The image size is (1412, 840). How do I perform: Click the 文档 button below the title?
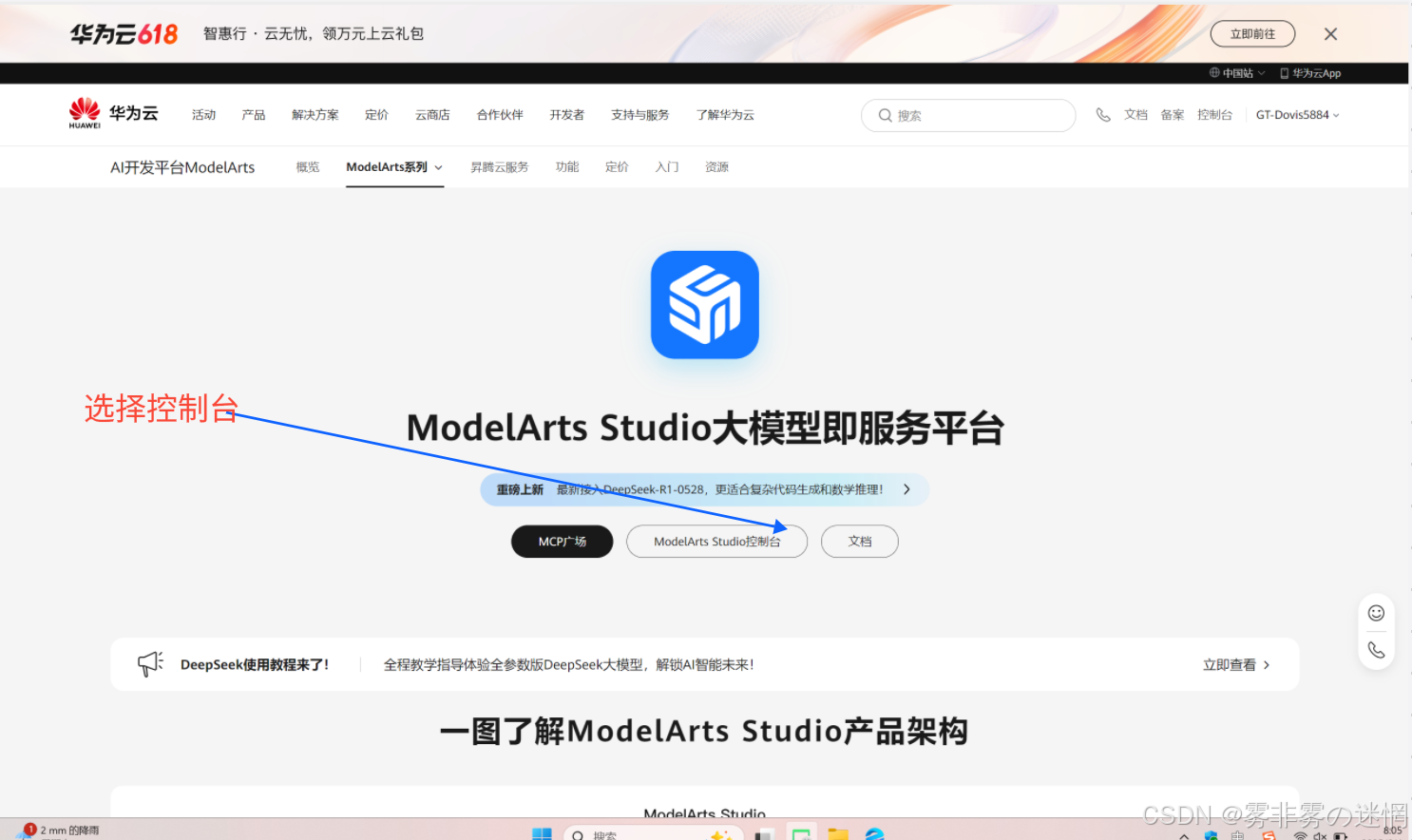click(x=859, y=542)
